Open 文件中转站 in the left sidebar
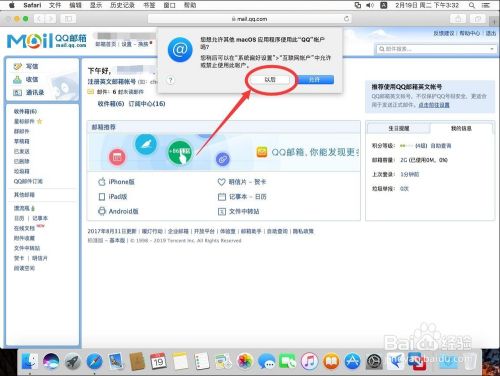This screenshot has height=376, width=500. pyautogui.click(x=27, y=248)
